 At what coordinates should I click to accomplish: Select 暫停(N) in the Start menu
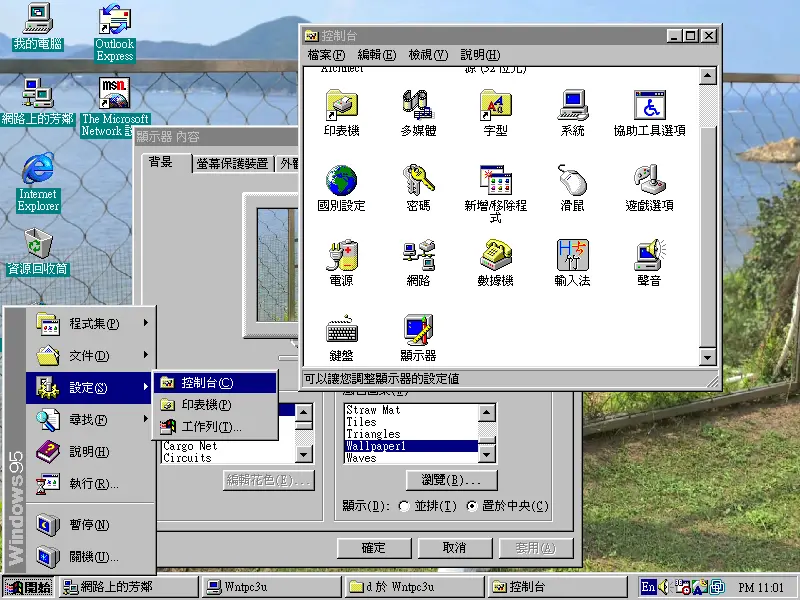coord(90,525)
